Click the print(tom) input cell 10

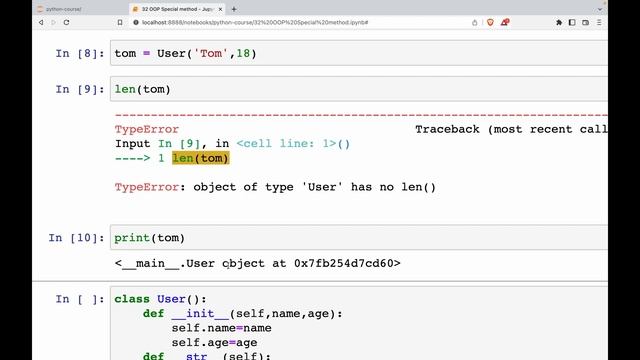(359, 238)
